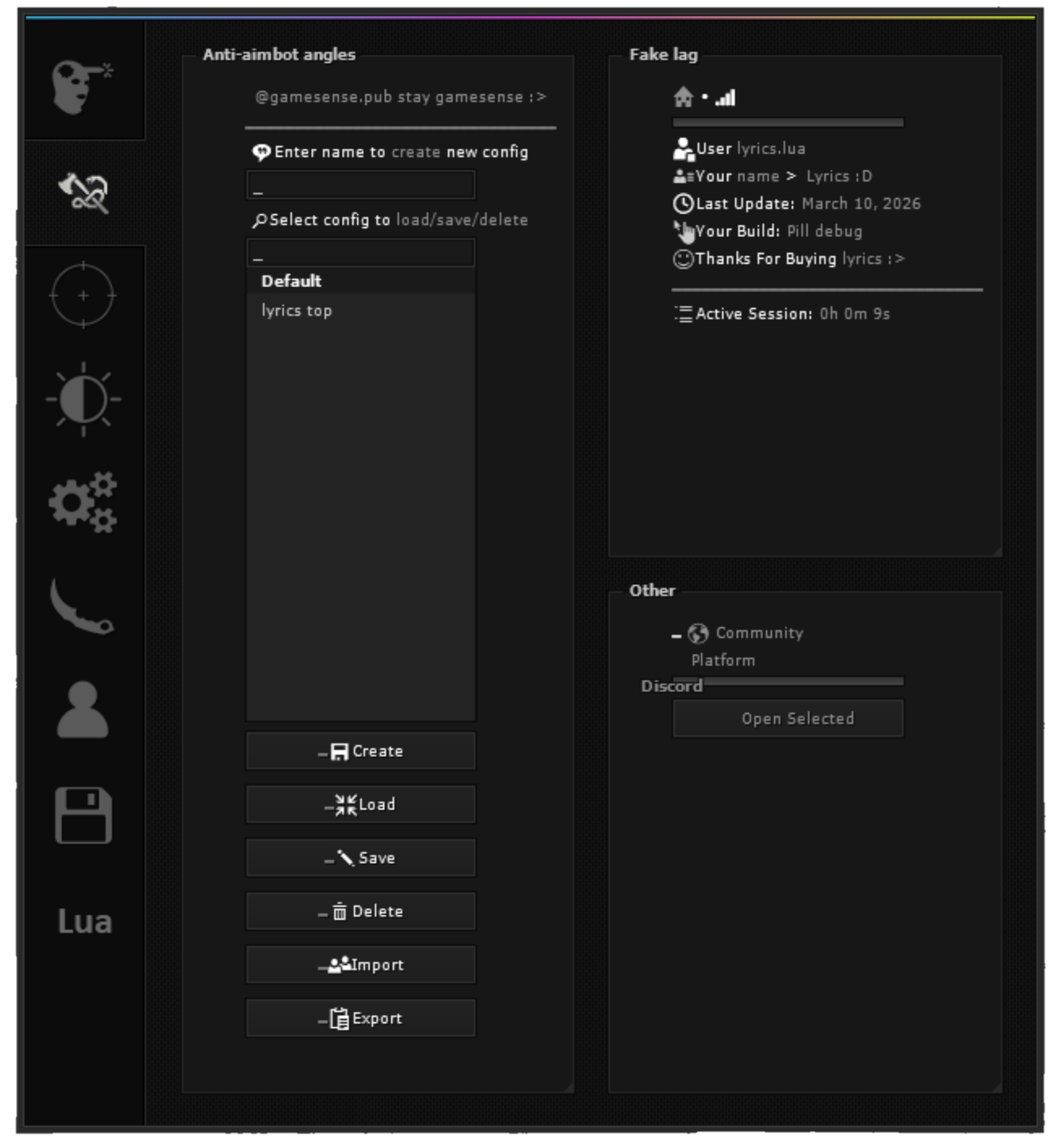The image size is (1064, 1145).
Task: Click the new config name input field
Action: pos(361,185)
